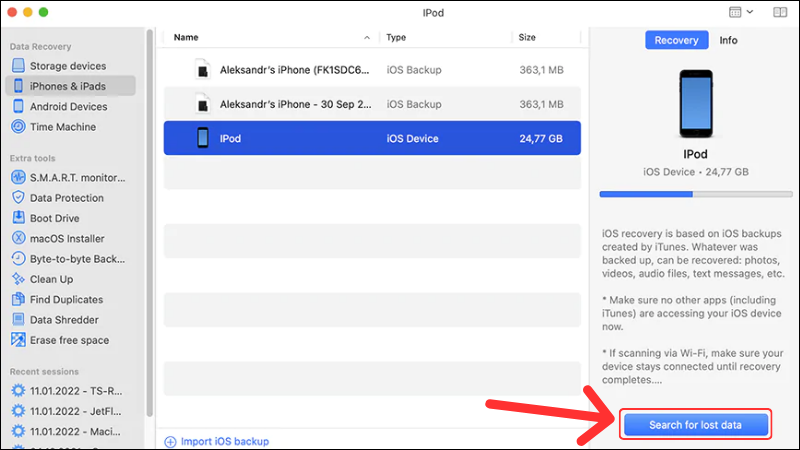Click the iOS Device type cell of IPod row

412,139
